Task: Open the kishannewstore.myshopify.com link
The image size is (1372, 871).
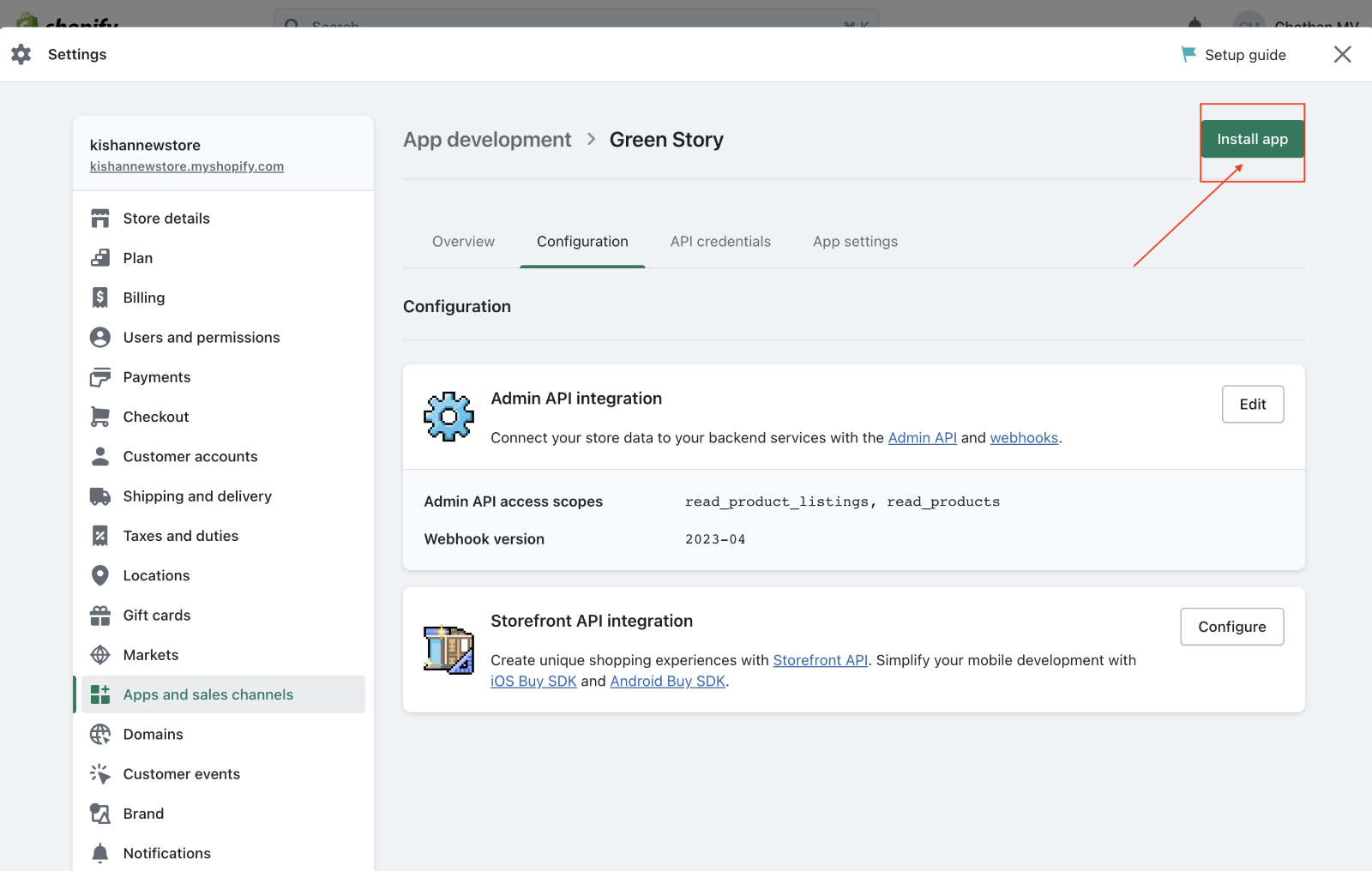Action: [187, 166]
